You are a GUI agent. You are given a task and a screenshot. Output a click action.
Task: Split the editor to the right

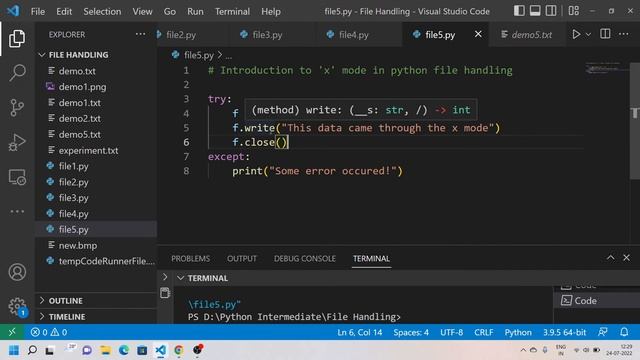(605, 34)
